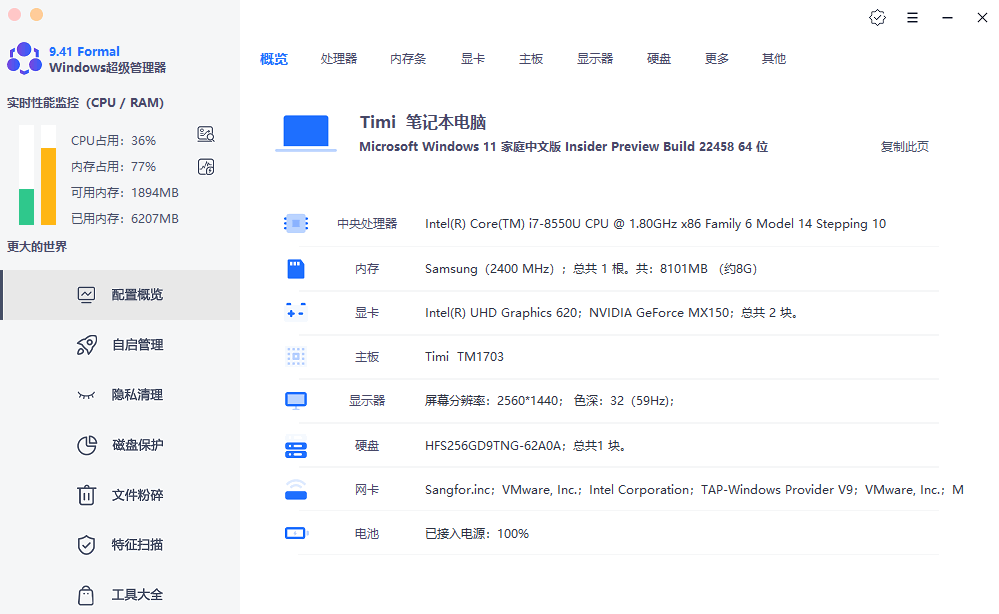Click the red traffic-light dot at top left
This screenshot has width=999, height=614.
[x=15, y=14]
